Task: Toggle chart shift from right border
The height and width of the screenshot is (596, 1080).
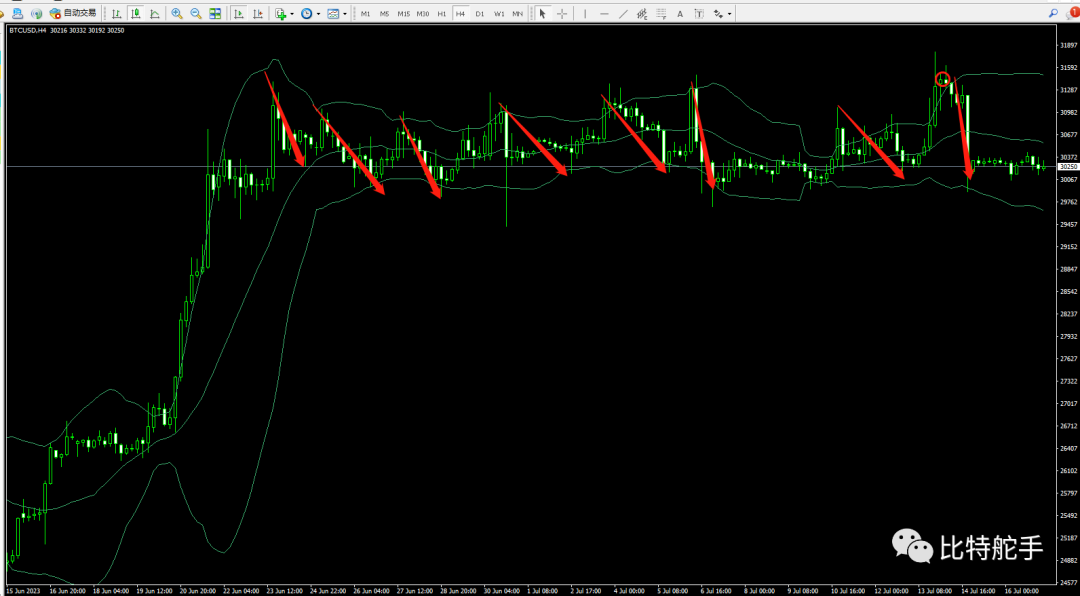Action: click(x=257, y=13)
